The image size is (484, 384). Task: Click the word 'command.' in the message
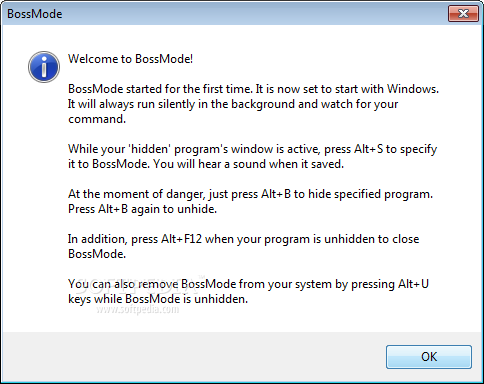coord(97,119)
